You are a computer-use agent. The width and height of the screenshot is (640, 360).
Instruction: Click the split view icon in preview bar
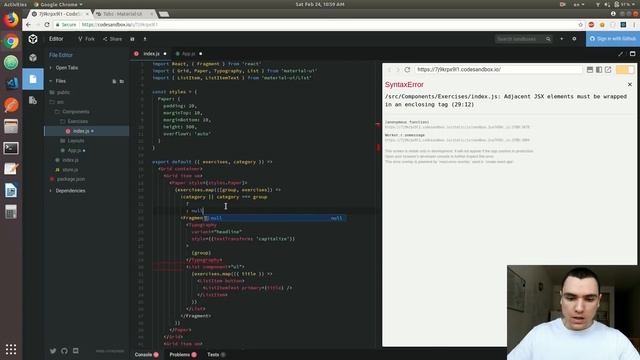[x=599, y=70]
